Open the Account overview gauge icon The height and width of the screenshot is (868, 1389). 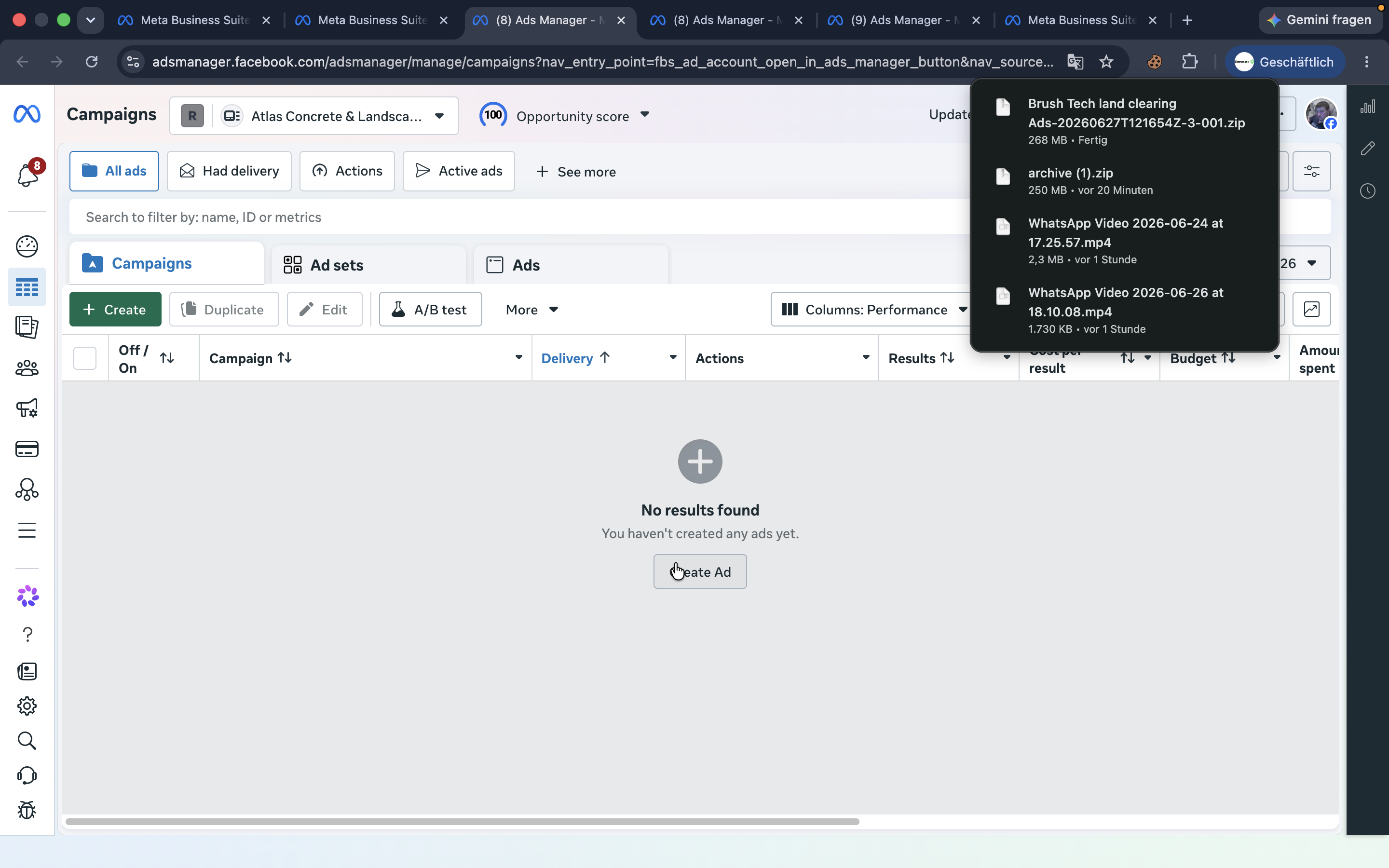[x=27, y=246]
